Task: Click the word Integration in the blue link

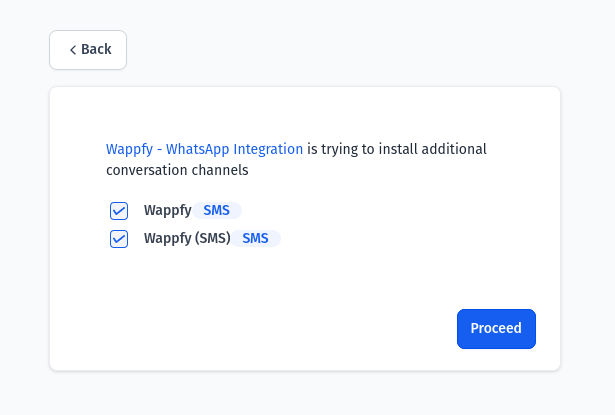Action: click(x=268, y=149)
